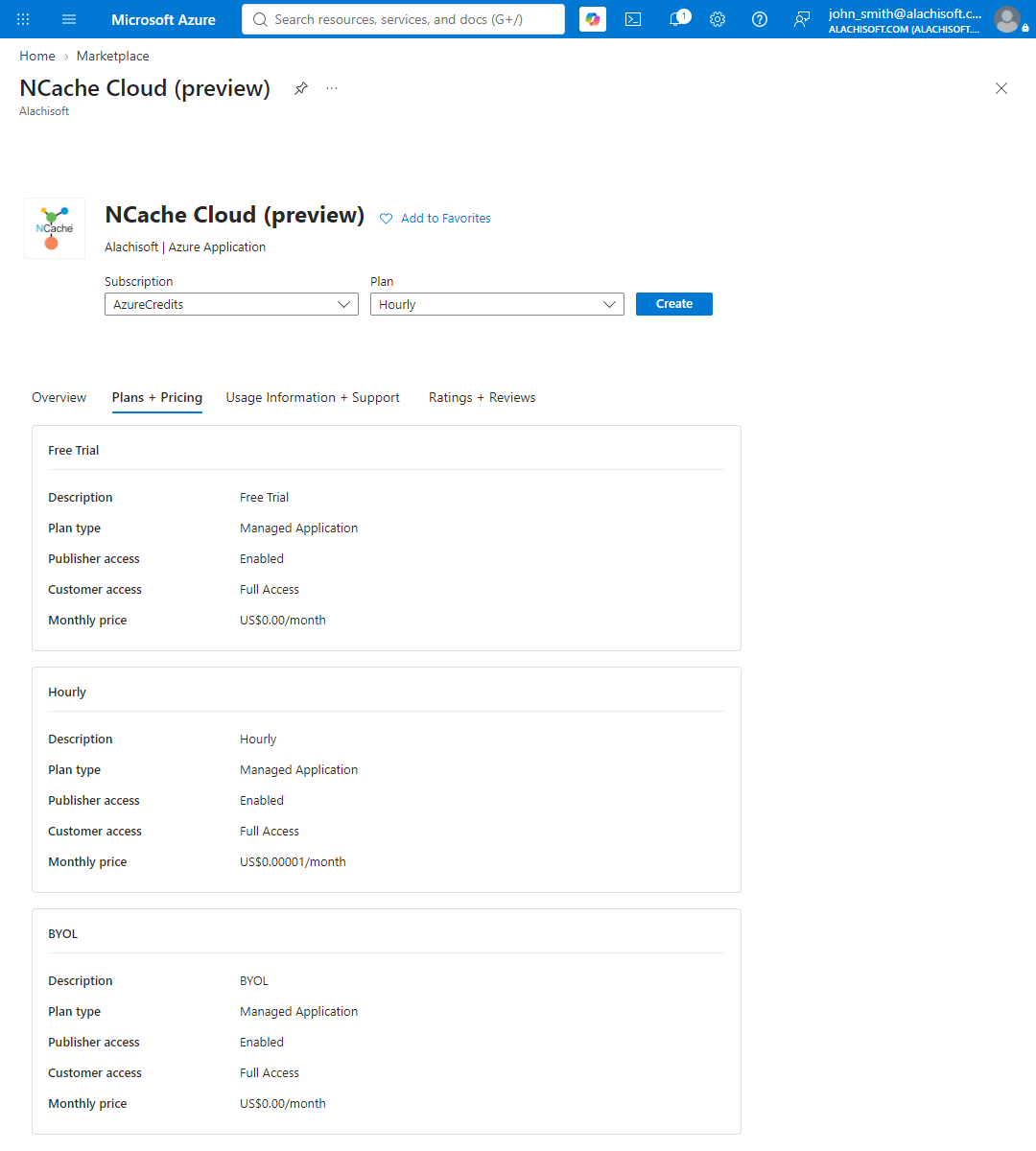Open the Azure portal apps grid
Screen dimensions: 1036x1151
click(x=23, y=19)
